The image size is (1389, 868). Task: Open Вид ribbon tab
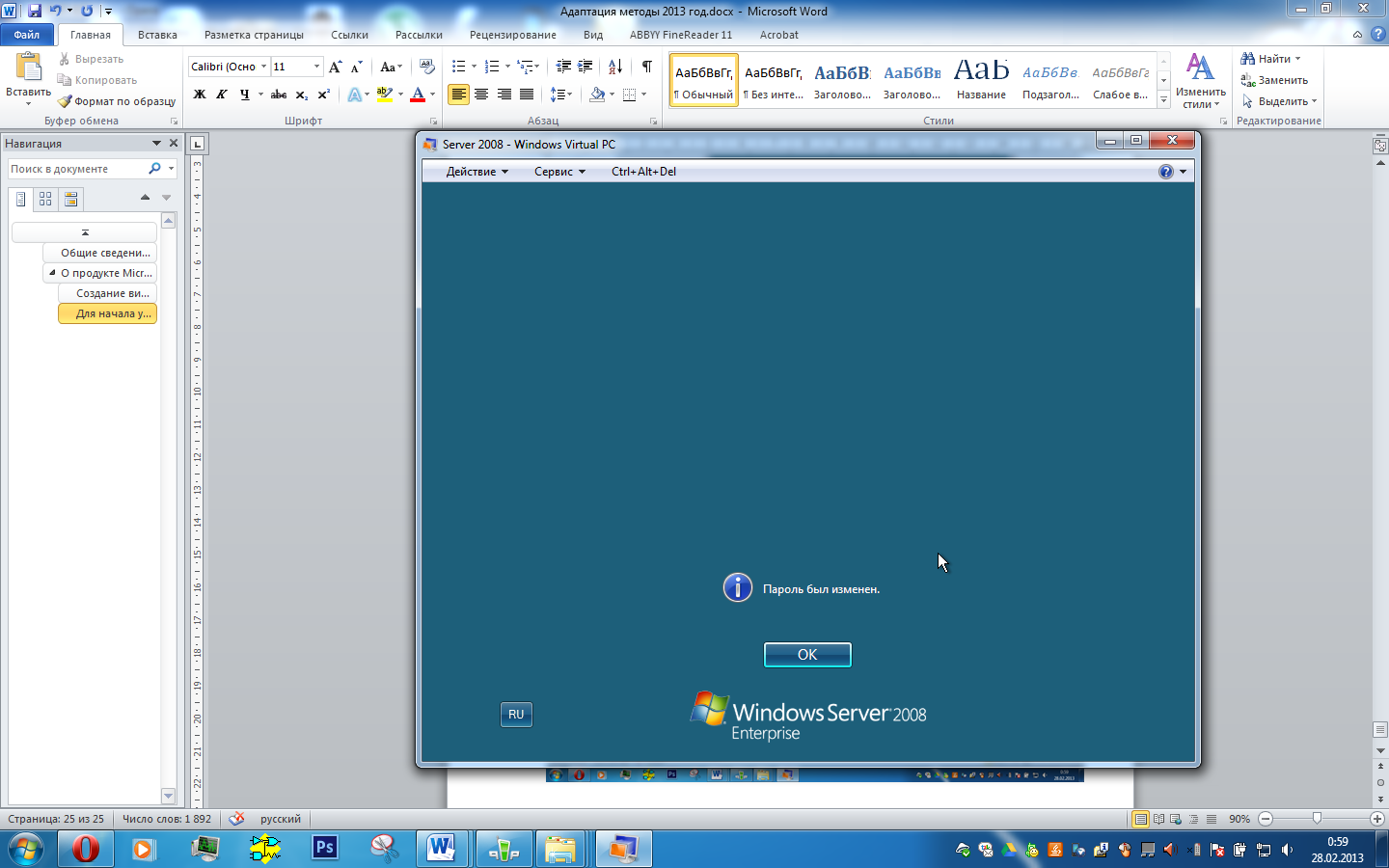tap(593, 35)
